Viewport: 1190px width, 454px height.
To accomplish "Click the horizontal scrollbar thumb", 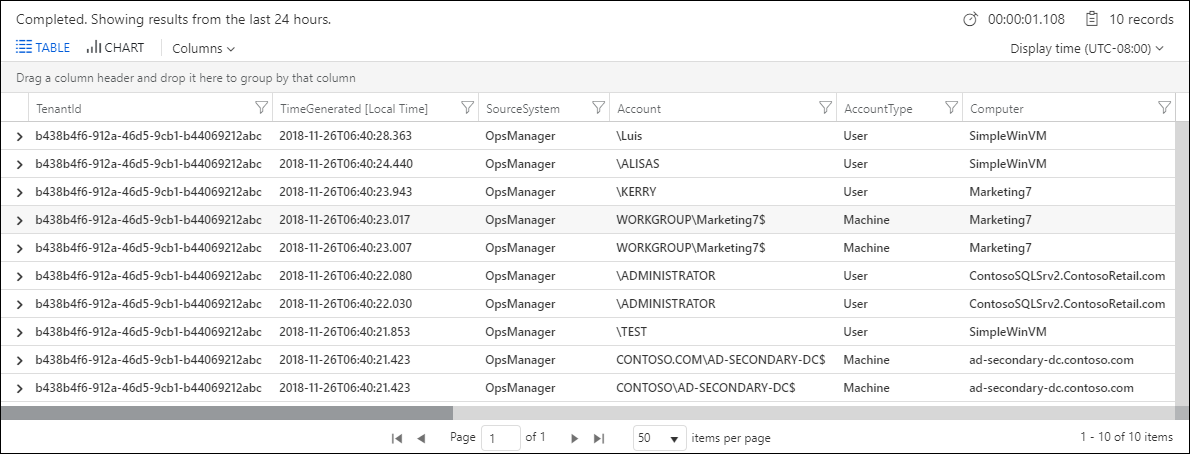I will [227, 412].
